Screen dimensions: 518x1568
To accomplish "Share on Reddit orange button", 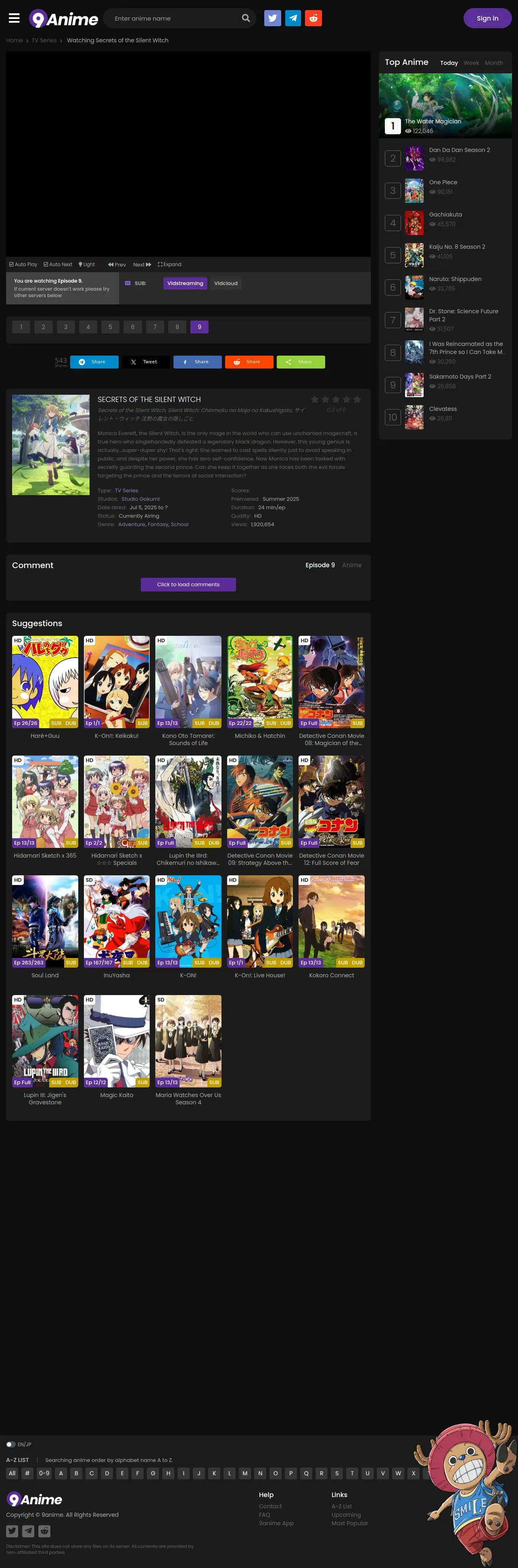I will tap(249, 362).
